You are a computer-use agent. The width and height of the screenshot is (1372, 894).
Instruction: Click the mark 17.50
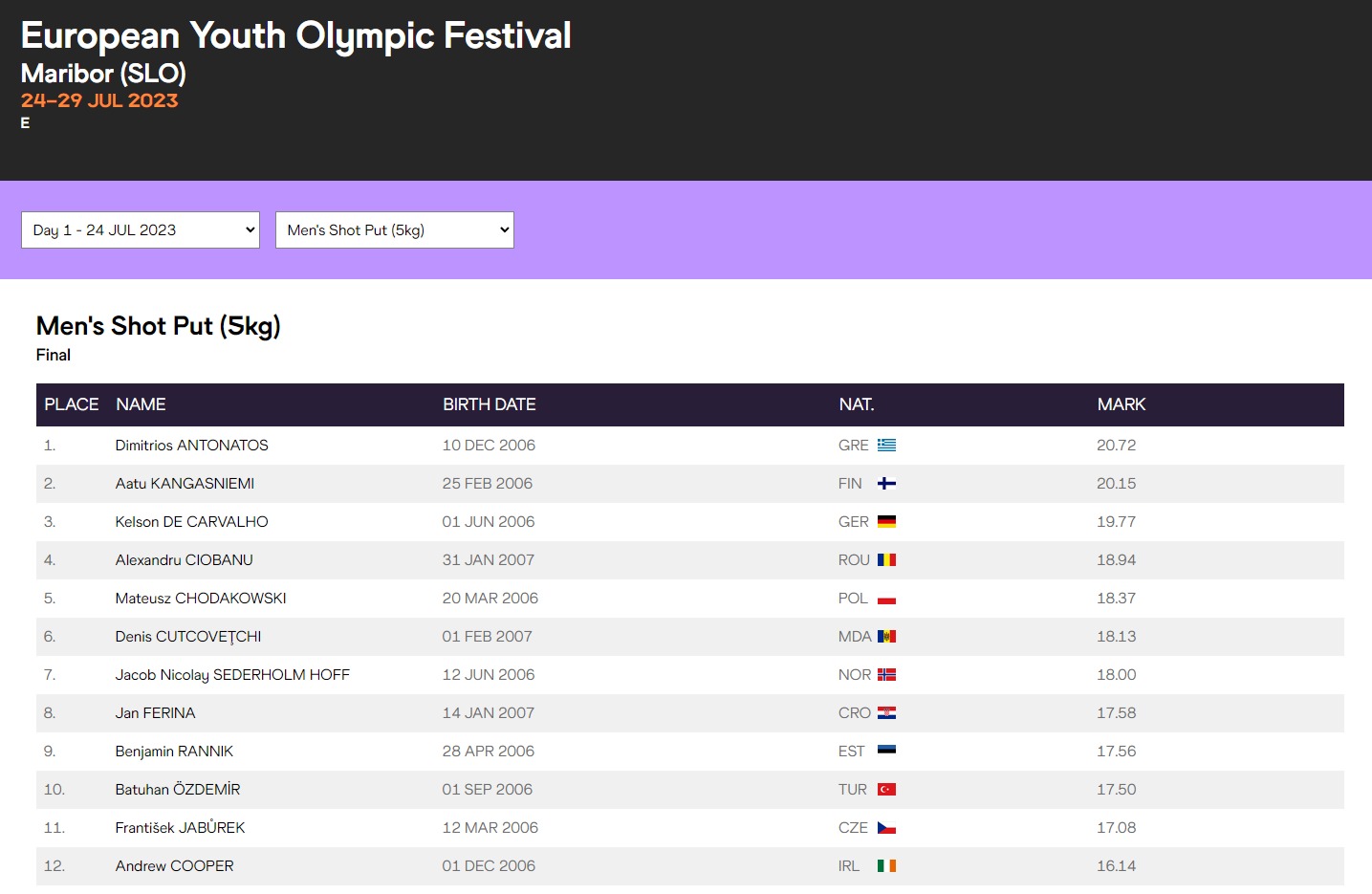pos(1117,789)
